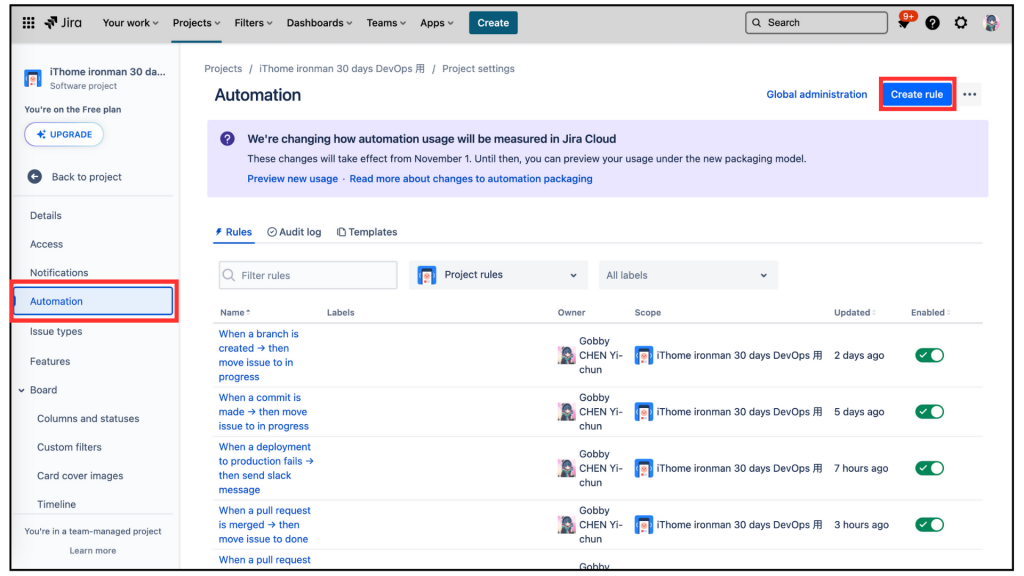Click Preview new usage link
The height and width of the screenshot is (576, 1024).
293,179
